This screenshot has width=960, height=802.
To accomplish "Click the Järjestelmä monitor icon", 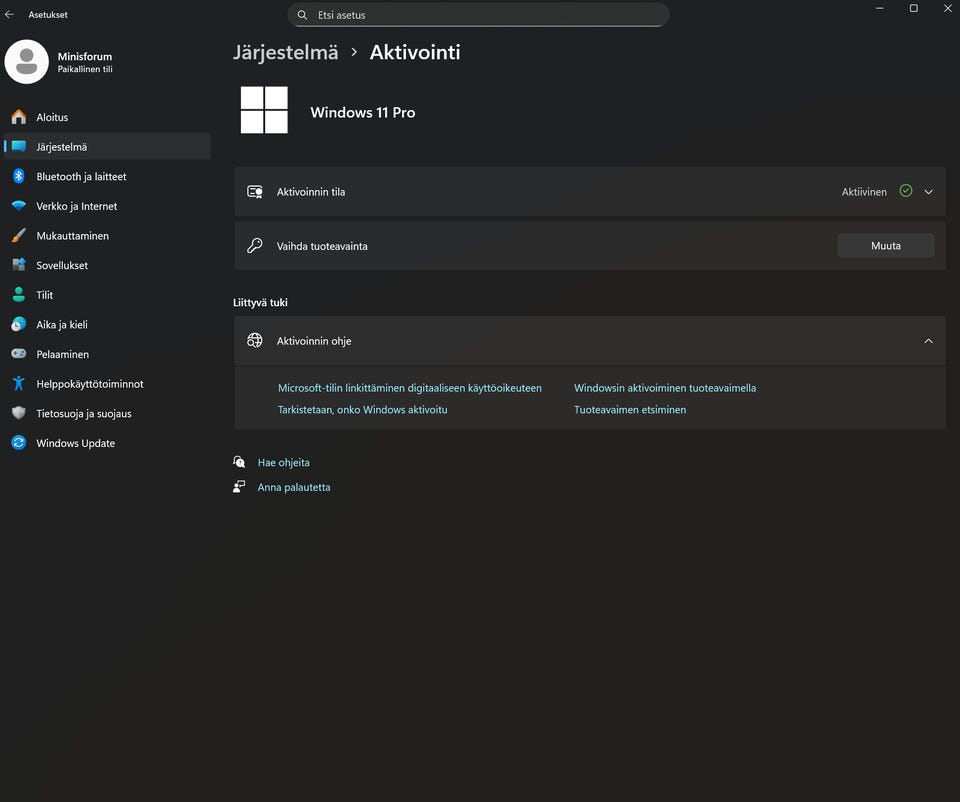I will tap(19, 146).
